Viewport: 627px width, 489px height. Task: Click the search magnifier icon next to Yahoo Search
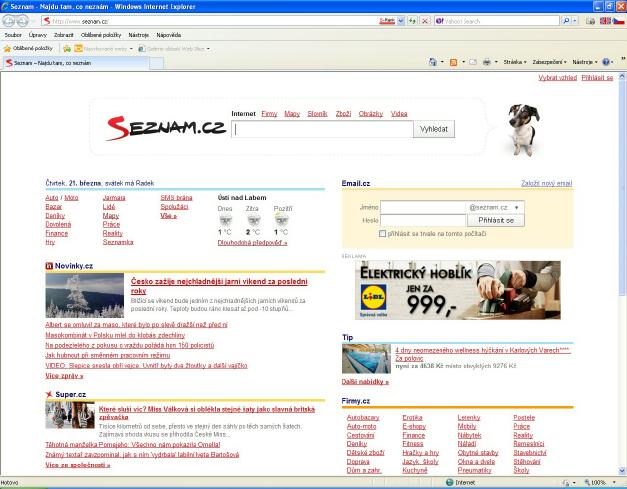click(x=566, y=21)
